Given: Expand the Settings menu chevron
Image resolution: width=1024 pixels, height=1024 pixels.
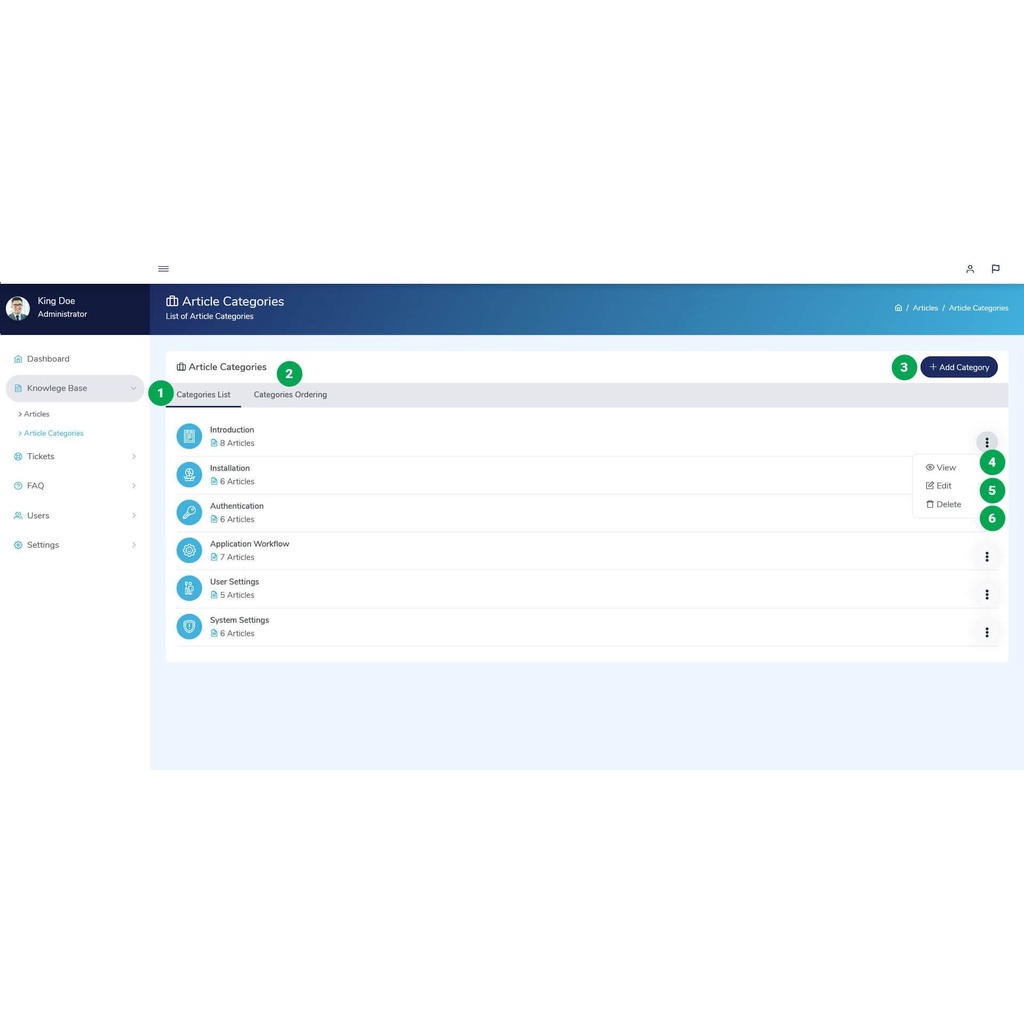Looking at the screenshot, I should 133,545.
